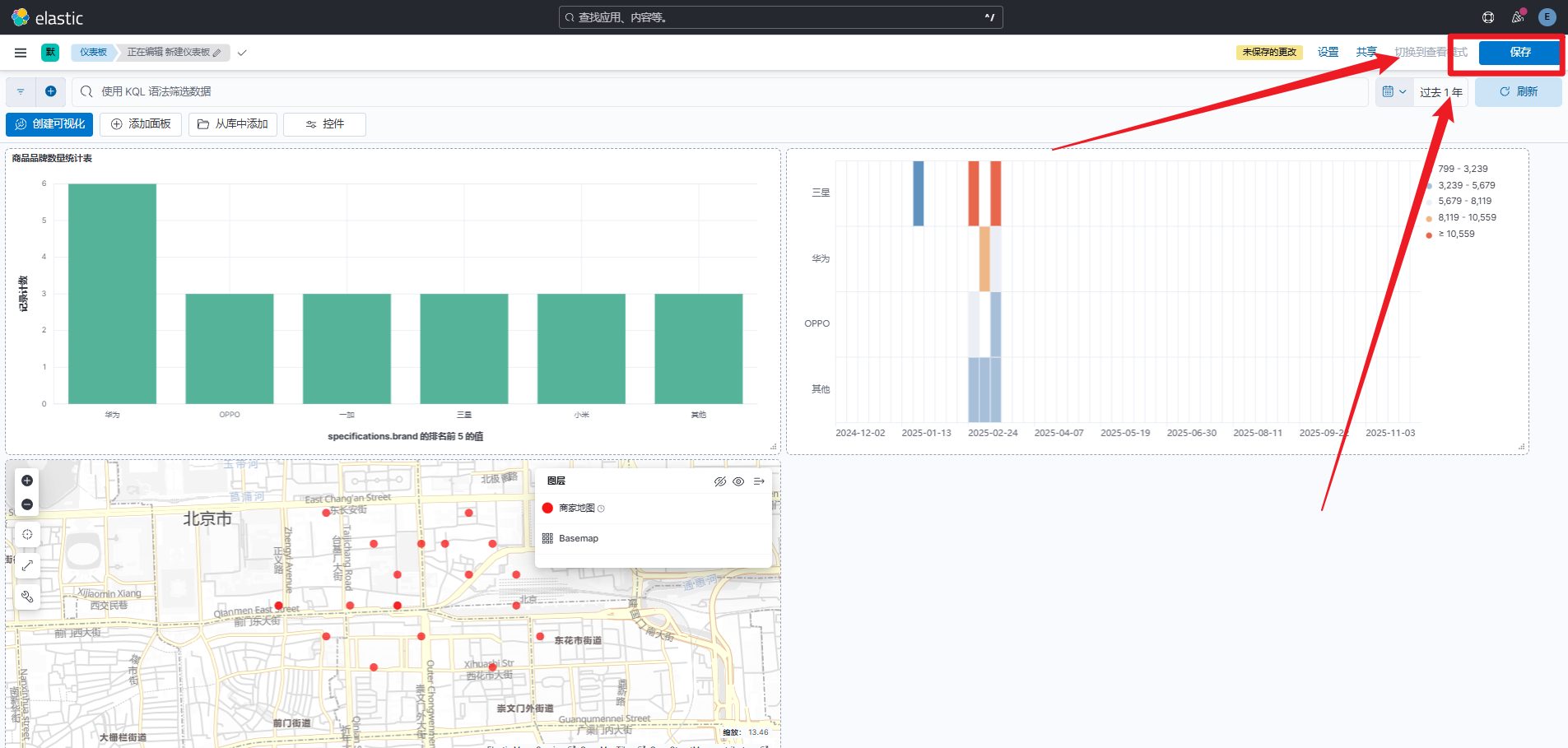Open the saved filter menu icon

pyautogui.click(x=21, y=91)
